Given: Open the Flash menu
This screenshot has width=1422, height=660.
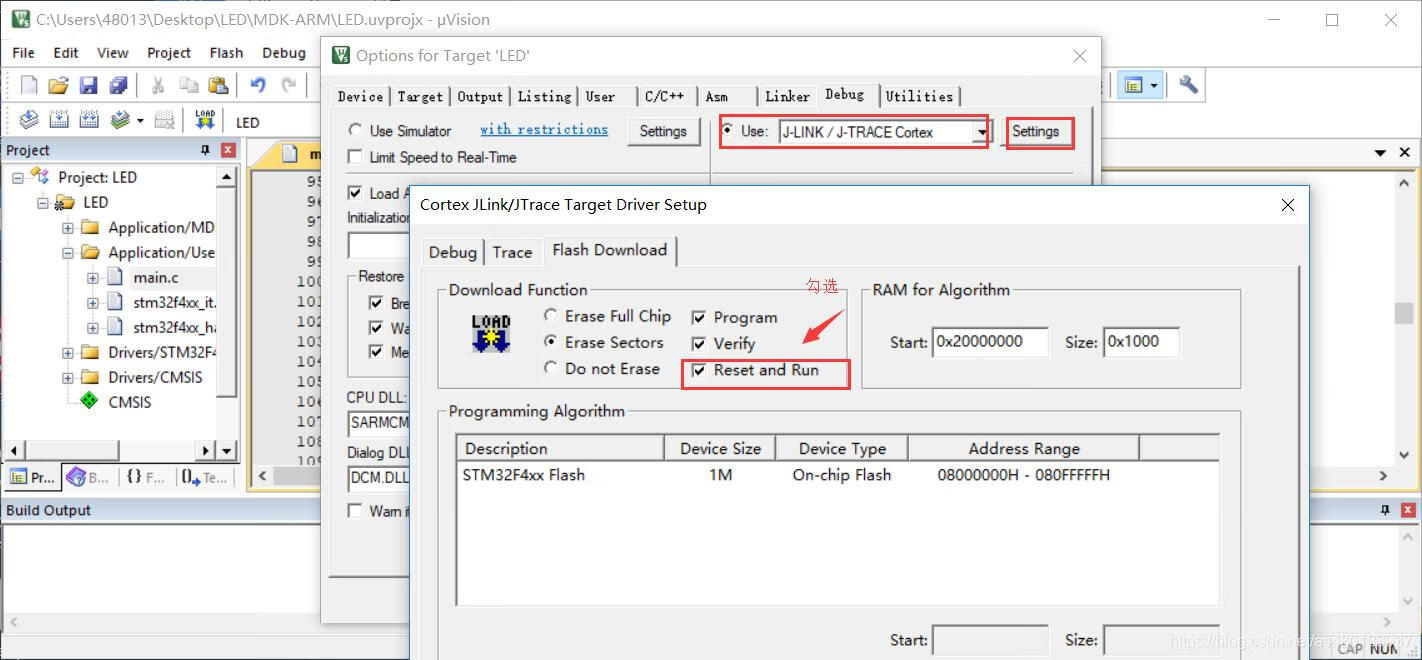Looking at the screenshot, I should click(226, 53).
